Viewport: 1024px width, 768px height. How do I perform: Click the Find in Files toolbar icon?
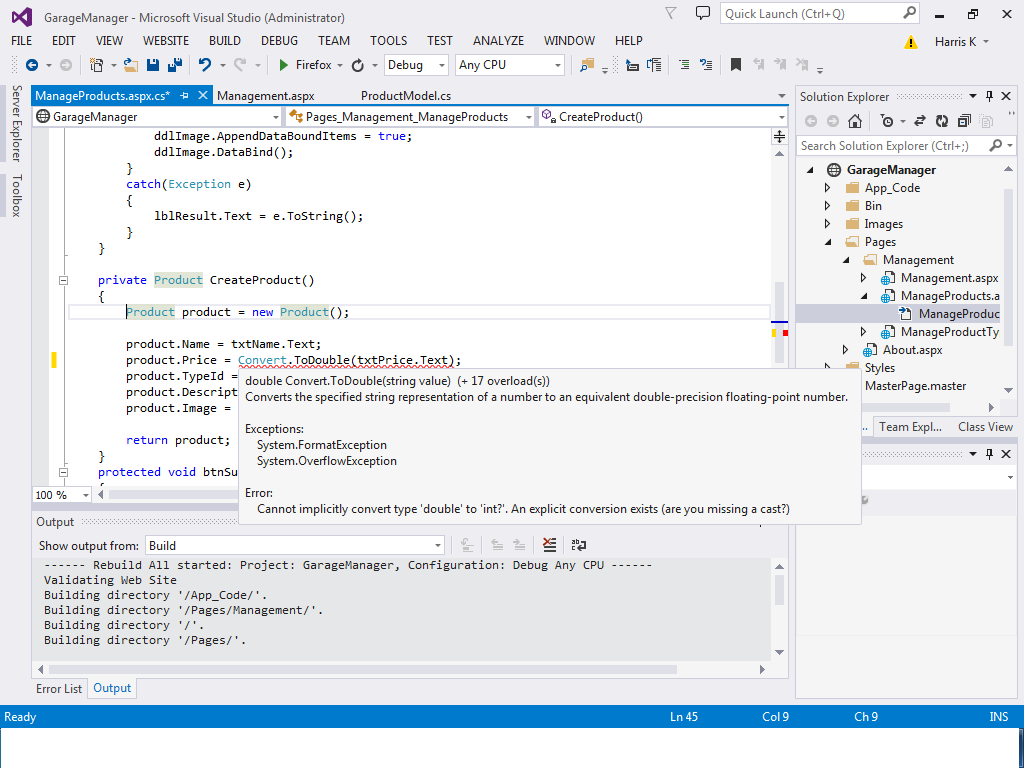pos(587,65)
